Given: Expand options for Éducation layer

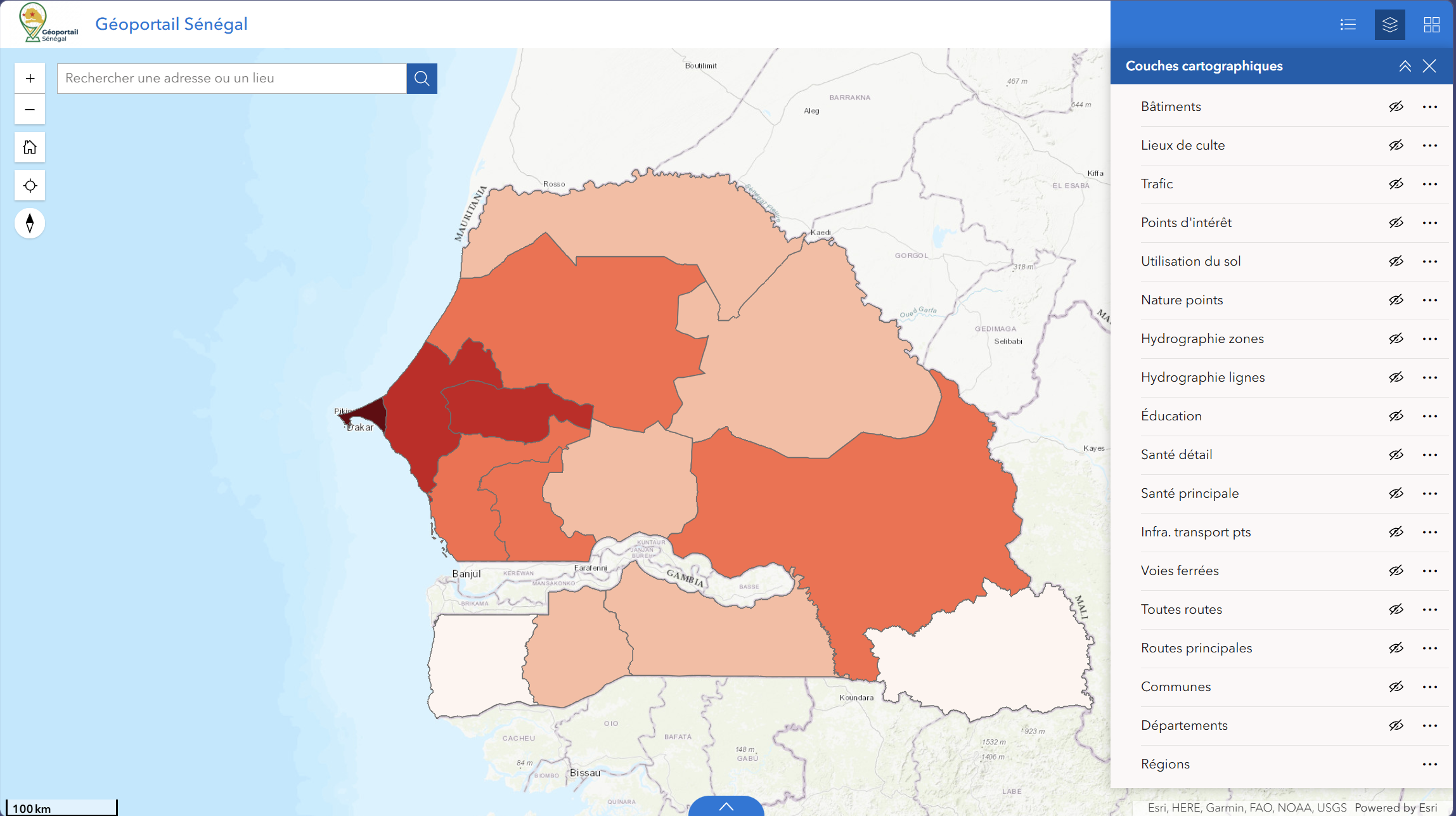Looking at the screenshot, I should pos(1429,416).
